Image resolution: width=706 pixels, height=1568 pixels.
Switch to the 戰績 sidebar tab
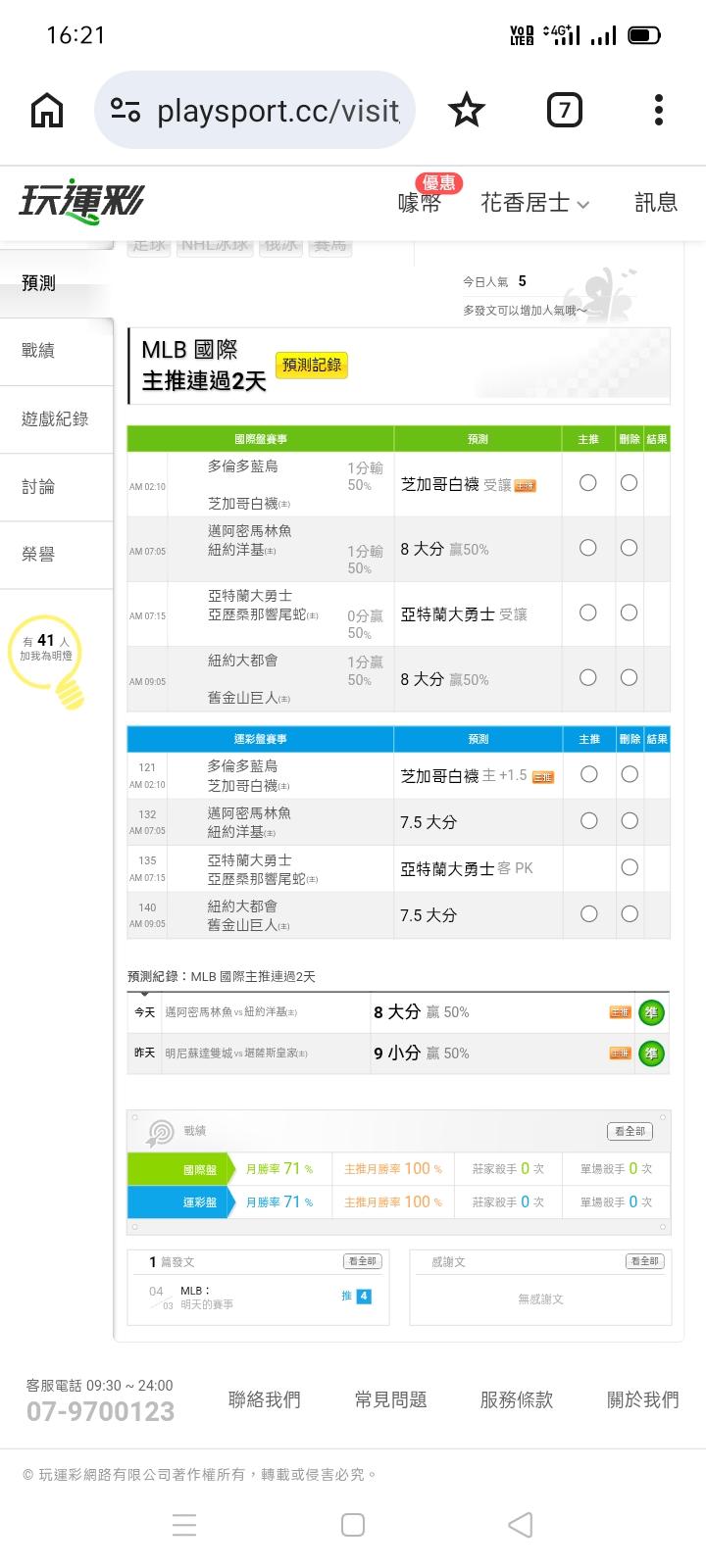point(39,351)
